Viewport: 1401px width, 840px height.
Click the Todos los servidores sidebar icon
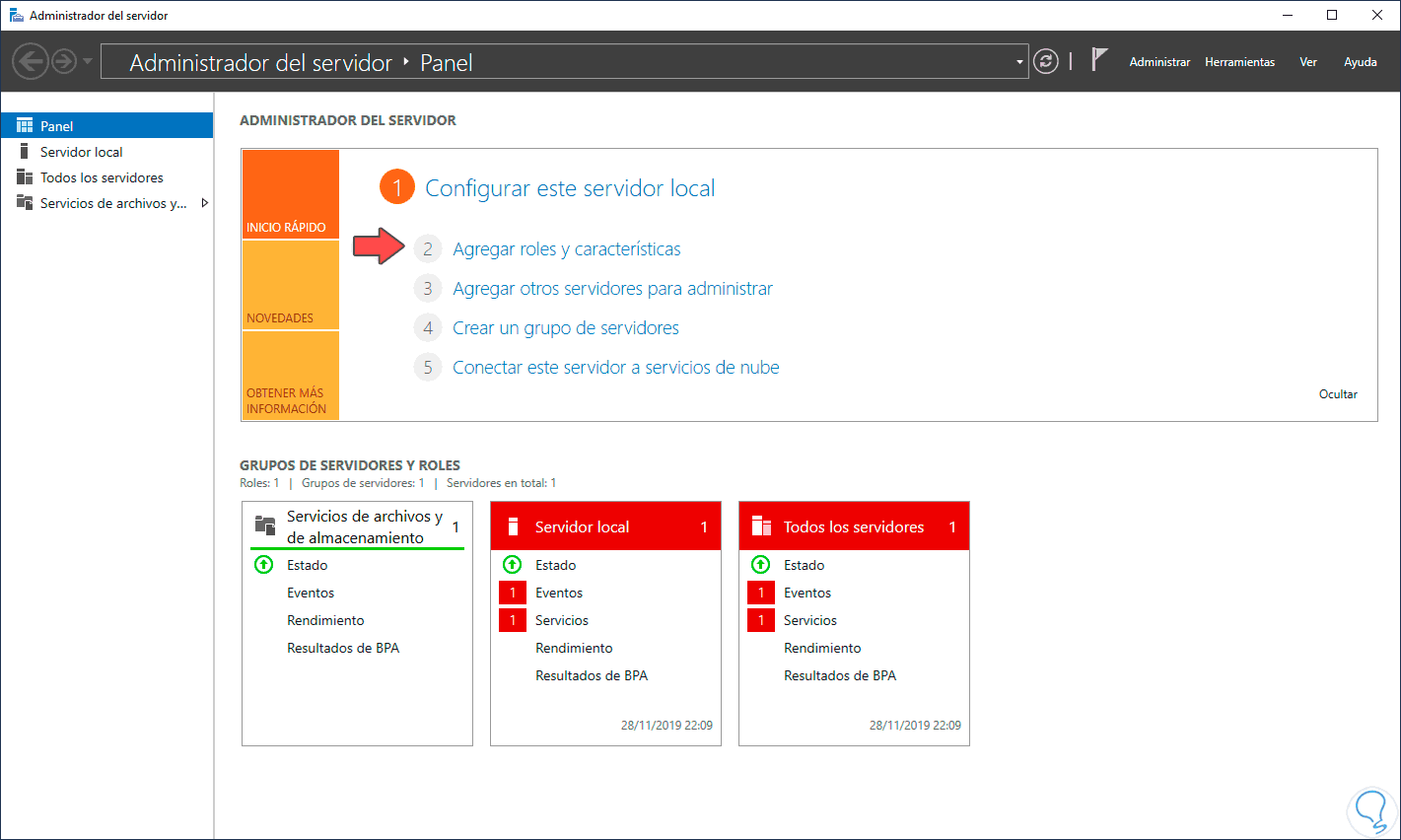25,177
